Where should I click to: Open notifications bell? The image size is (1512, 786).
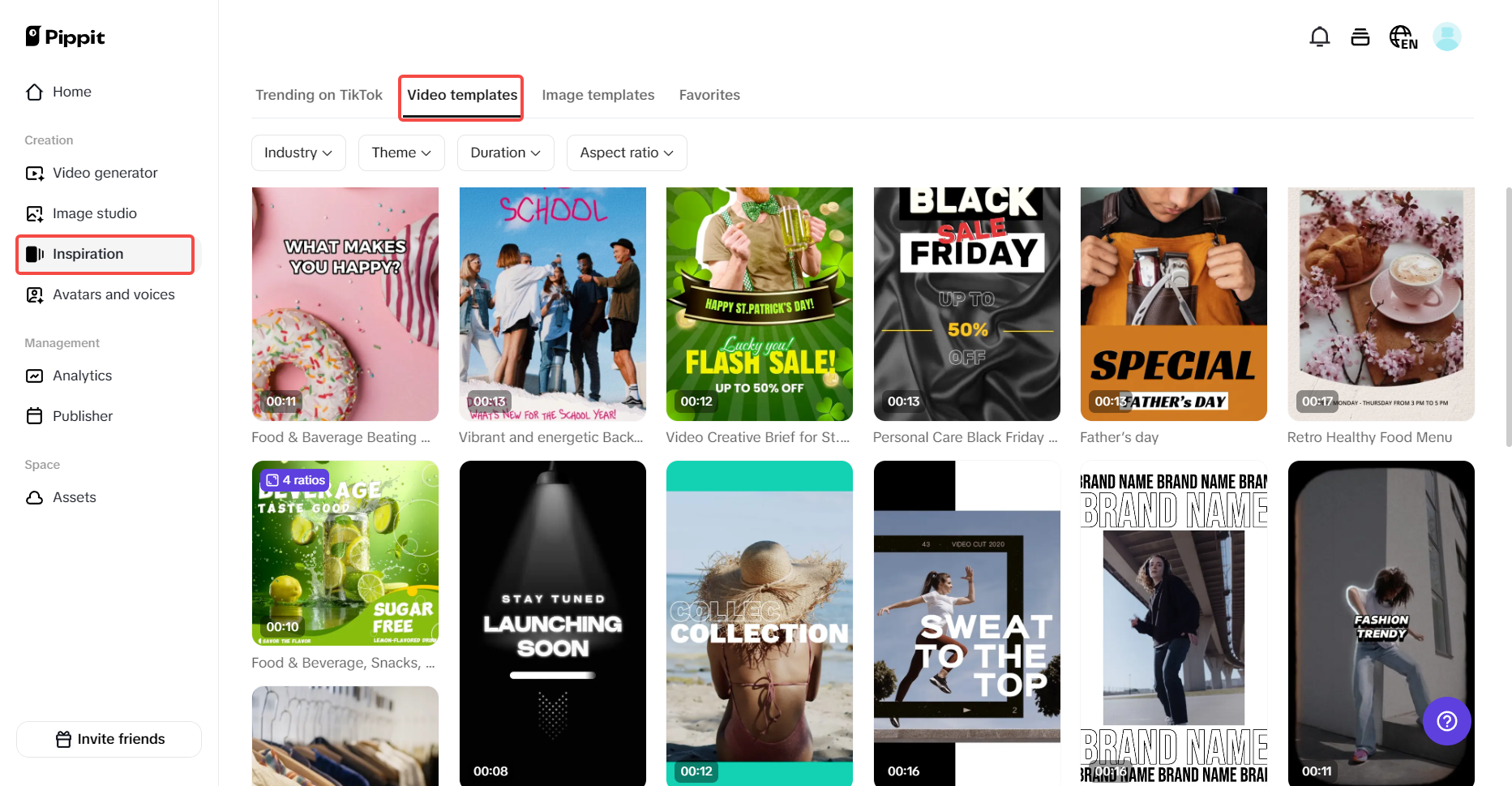tap(1320, 37)
